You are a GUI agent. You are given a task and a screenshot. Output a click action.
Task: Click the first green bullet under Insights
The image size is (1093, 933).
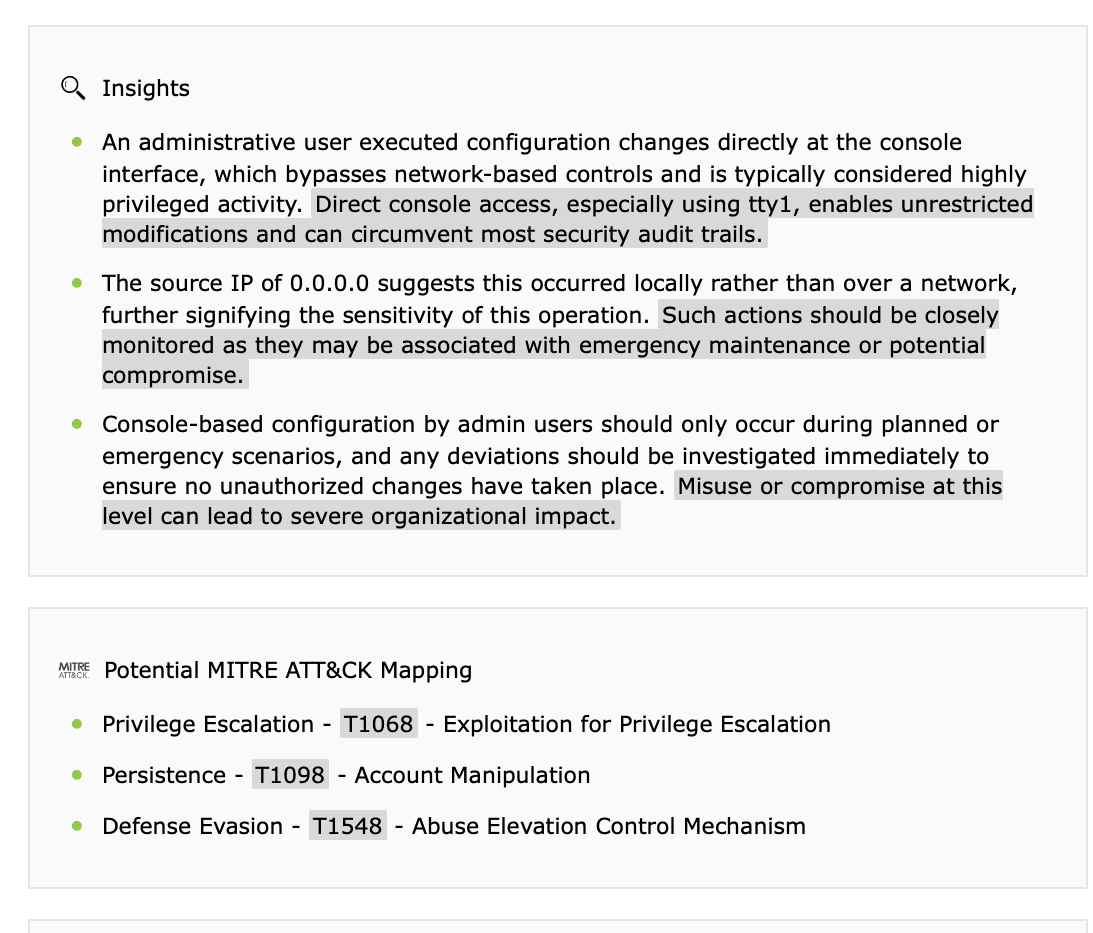click(x=77, y=142)
